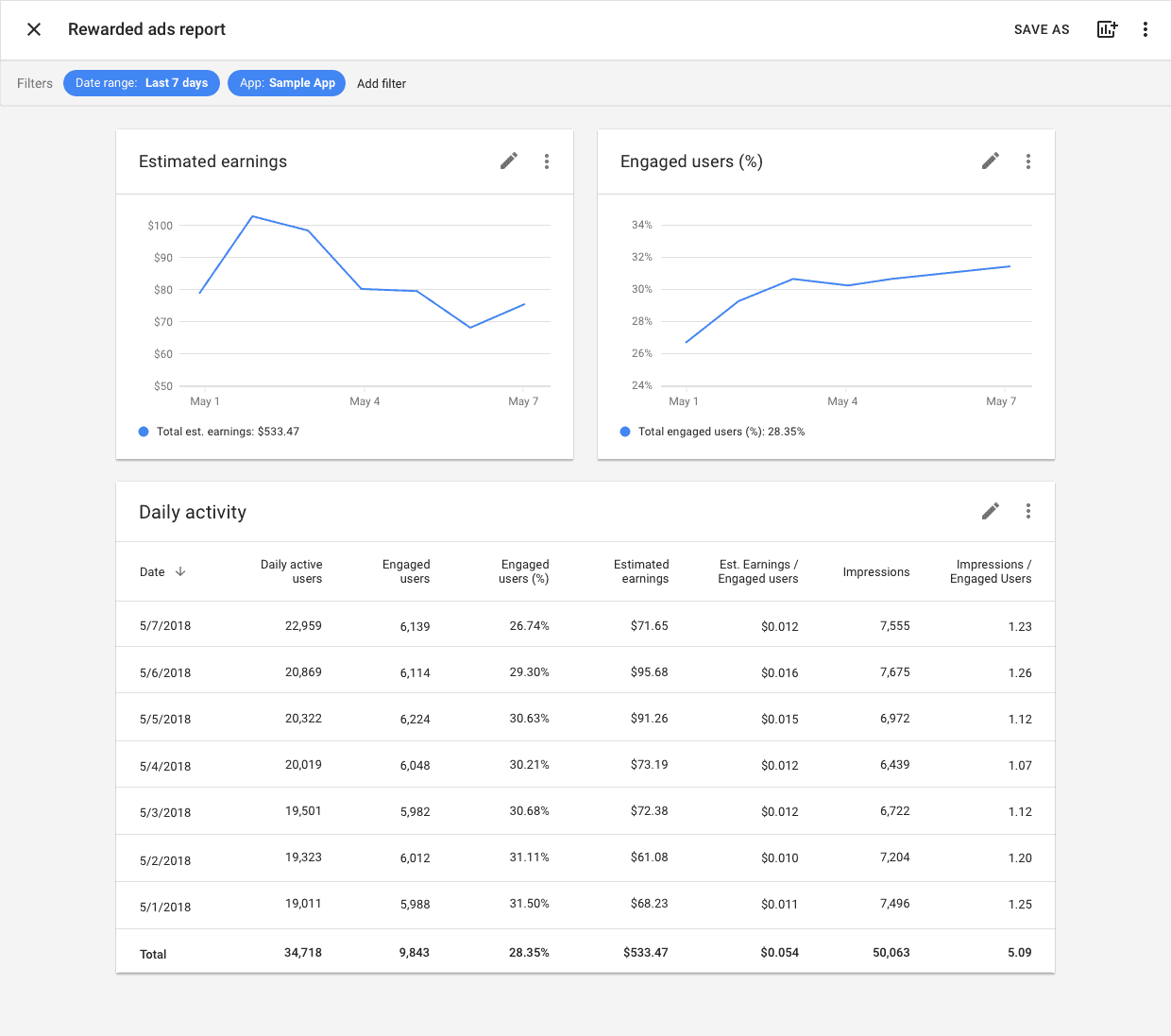Edit the Estimated earnings card
This screenshot has height=1036, width=1171.
[x=509, y=161]
